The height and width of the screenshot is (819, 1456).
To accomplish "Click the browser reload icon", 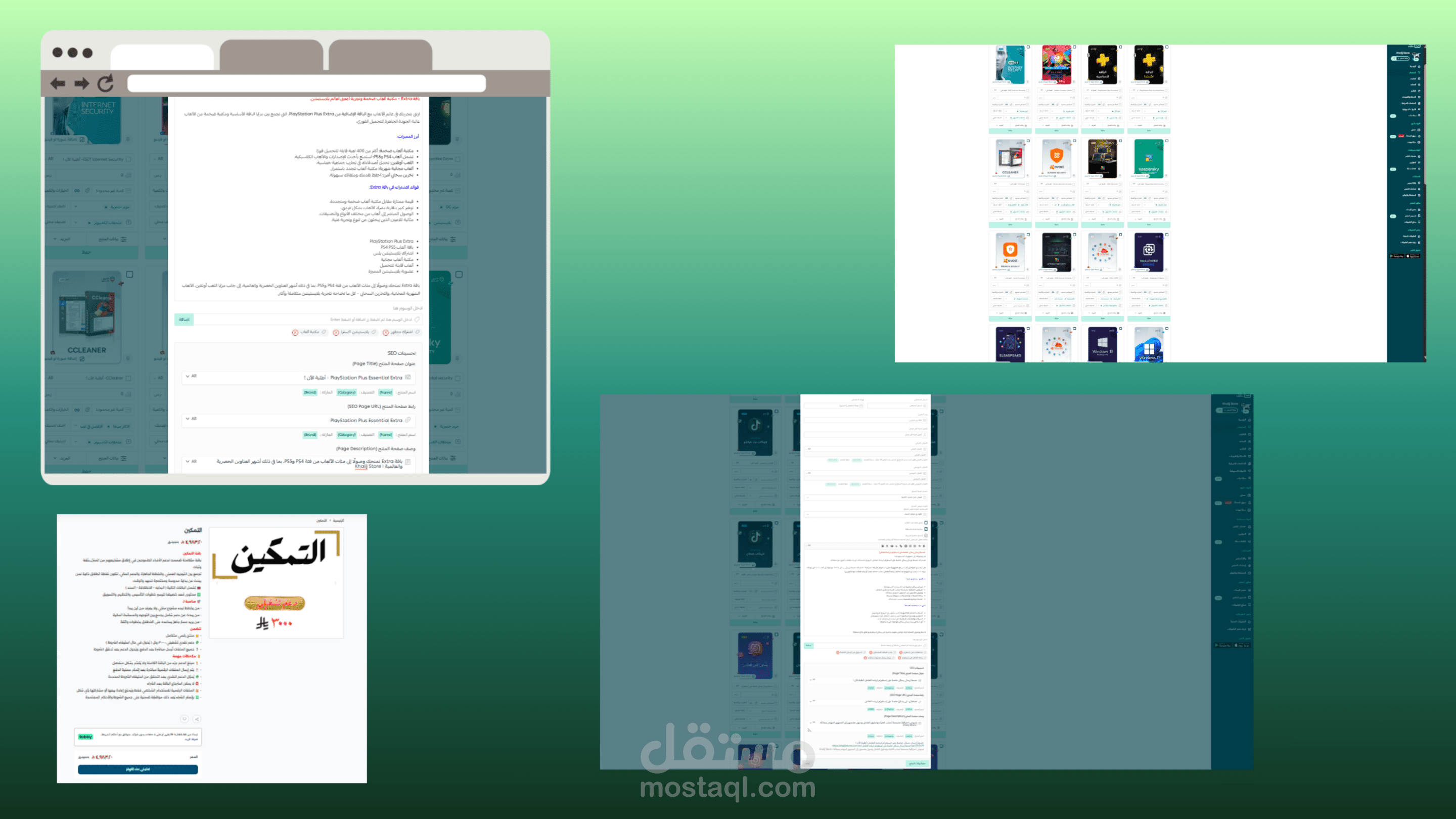I will [x=106, y=83].
